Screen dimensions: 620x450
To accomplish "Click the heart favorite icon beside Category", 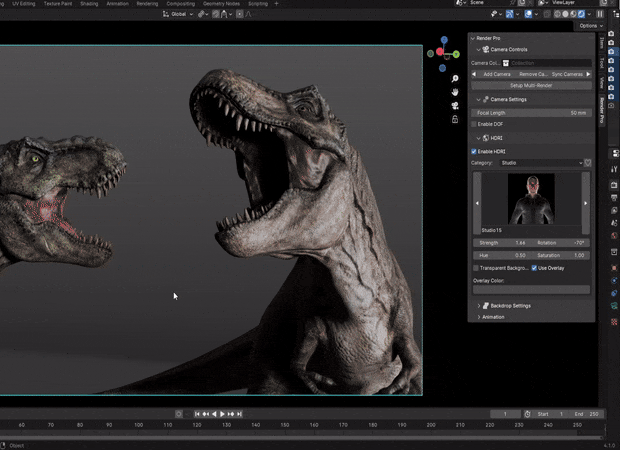I will pos(588,162).
